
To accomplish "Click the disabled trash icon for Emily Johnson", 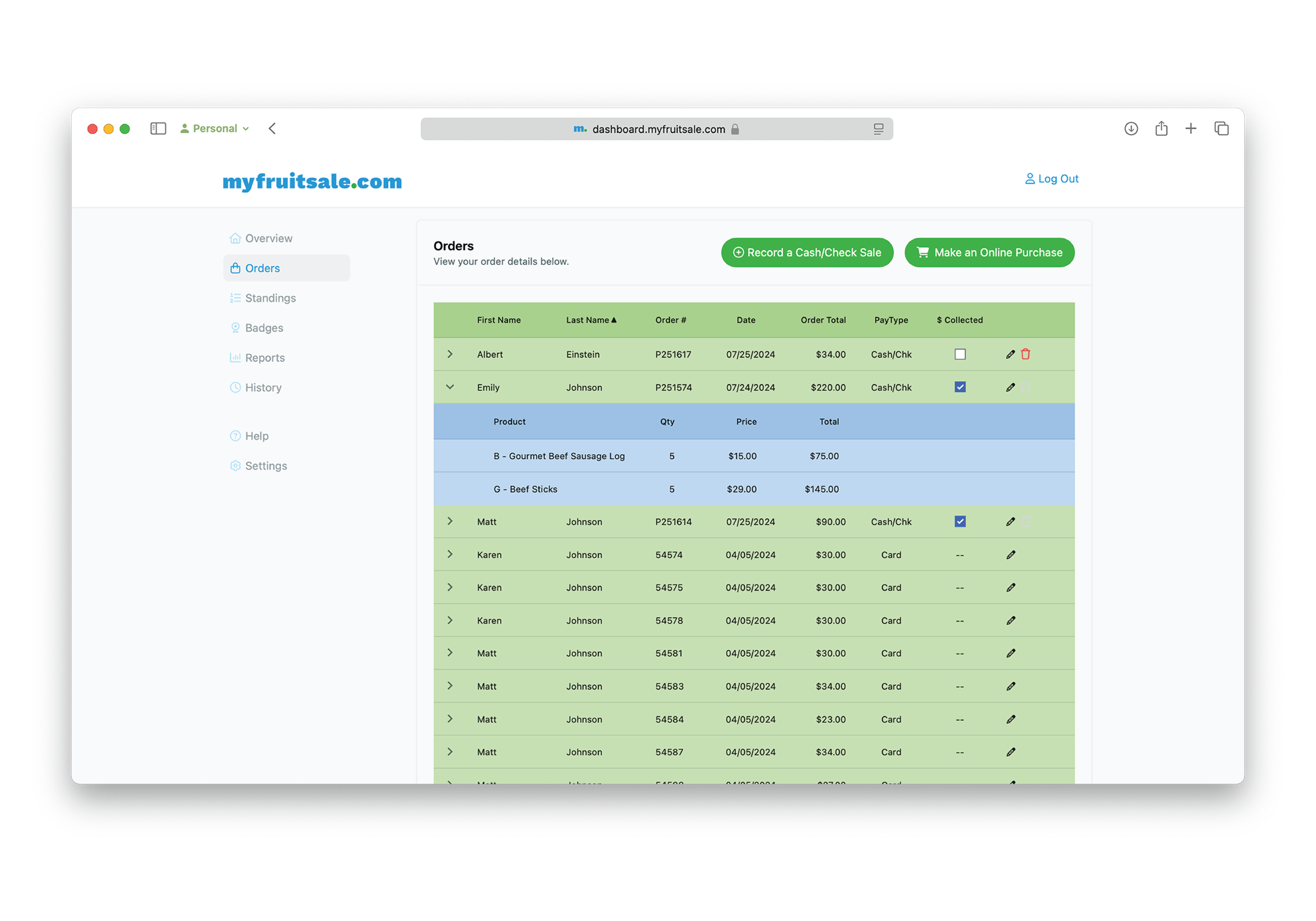I will point(1025,387).
